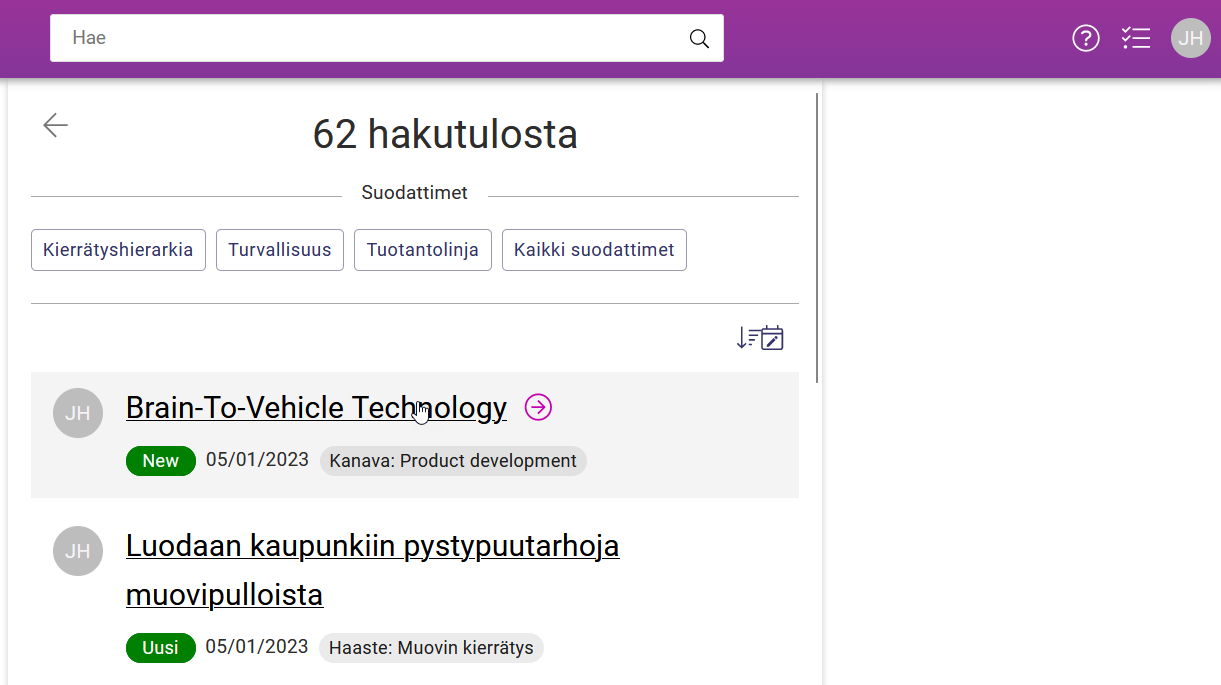Click the green New status badge

160,461
